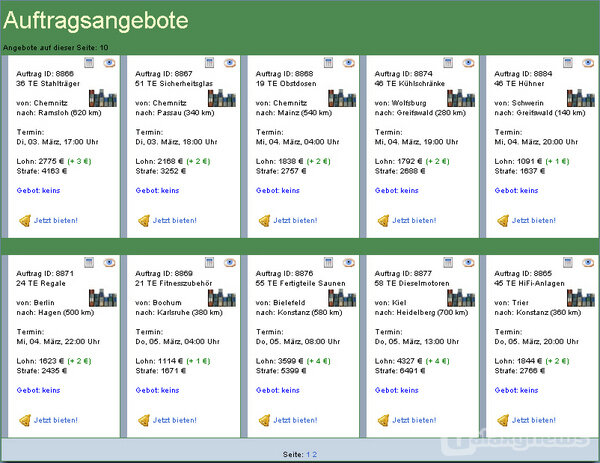Image resolution: width=600 pixels, height=463 pixels.
Task: Open 'Gebot: keins' on Auftrag 8876
Action: coord(278,390)
